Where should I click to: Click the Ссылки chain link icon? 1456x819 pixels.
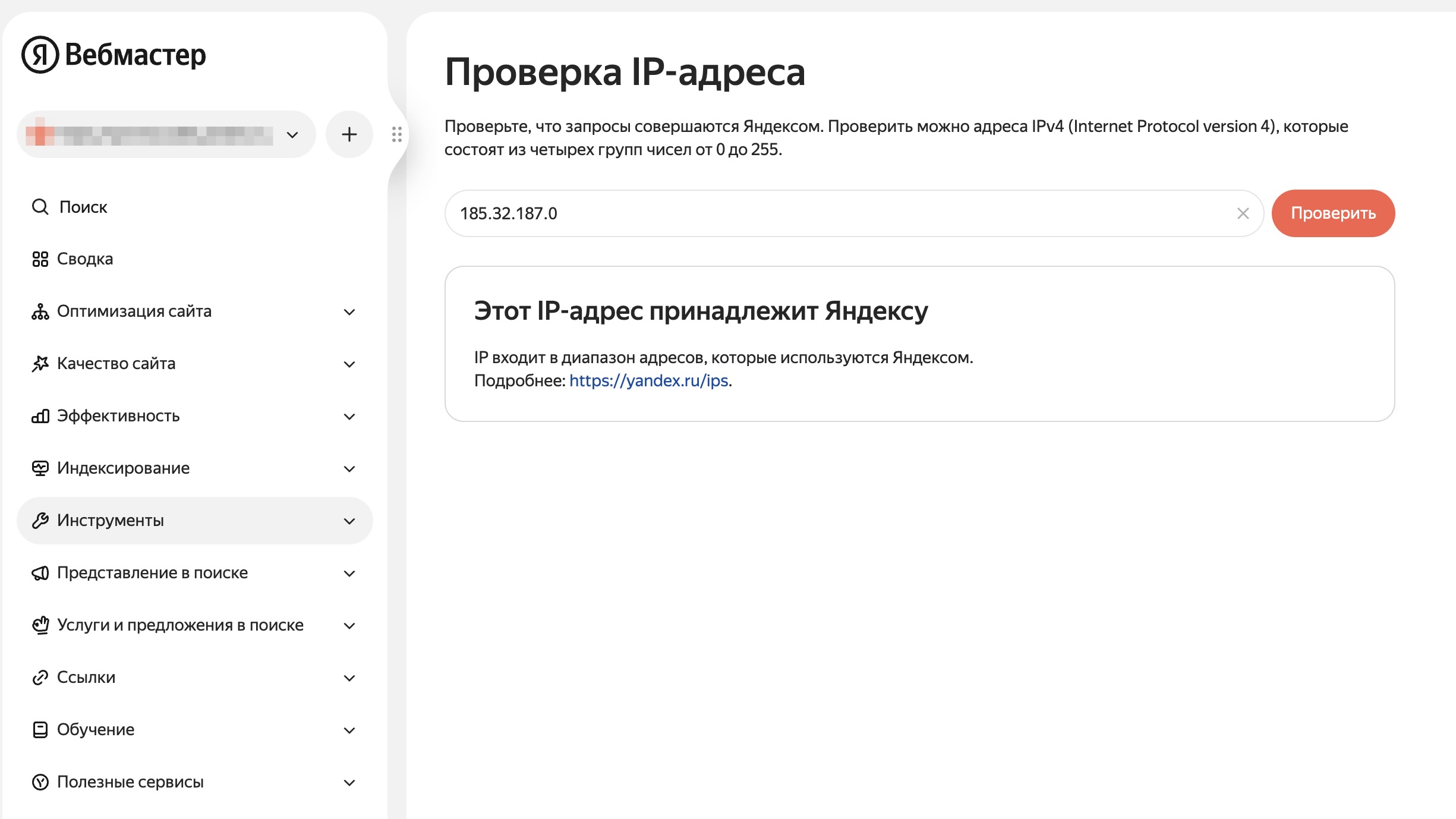click(40, 678)
